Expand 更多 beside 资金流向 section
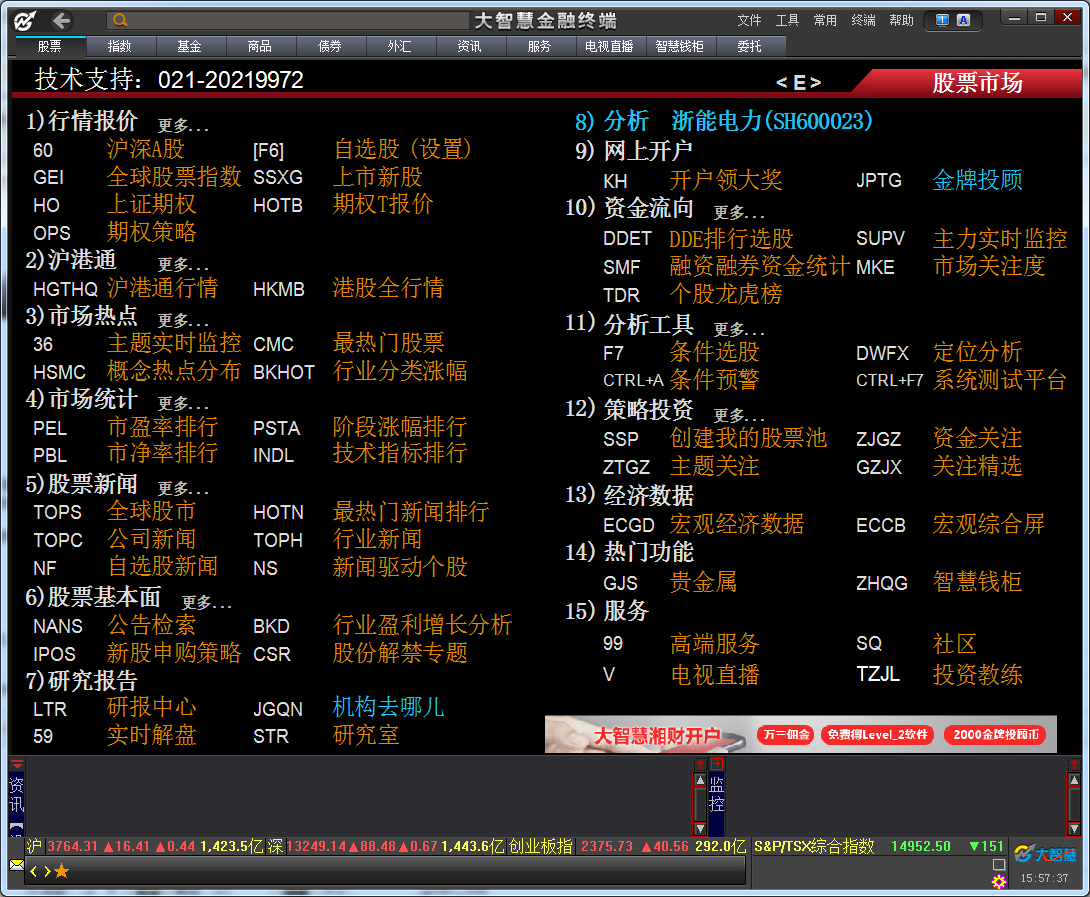The width and height of the screenshot is (1090, 897). (x=739, y=212)
